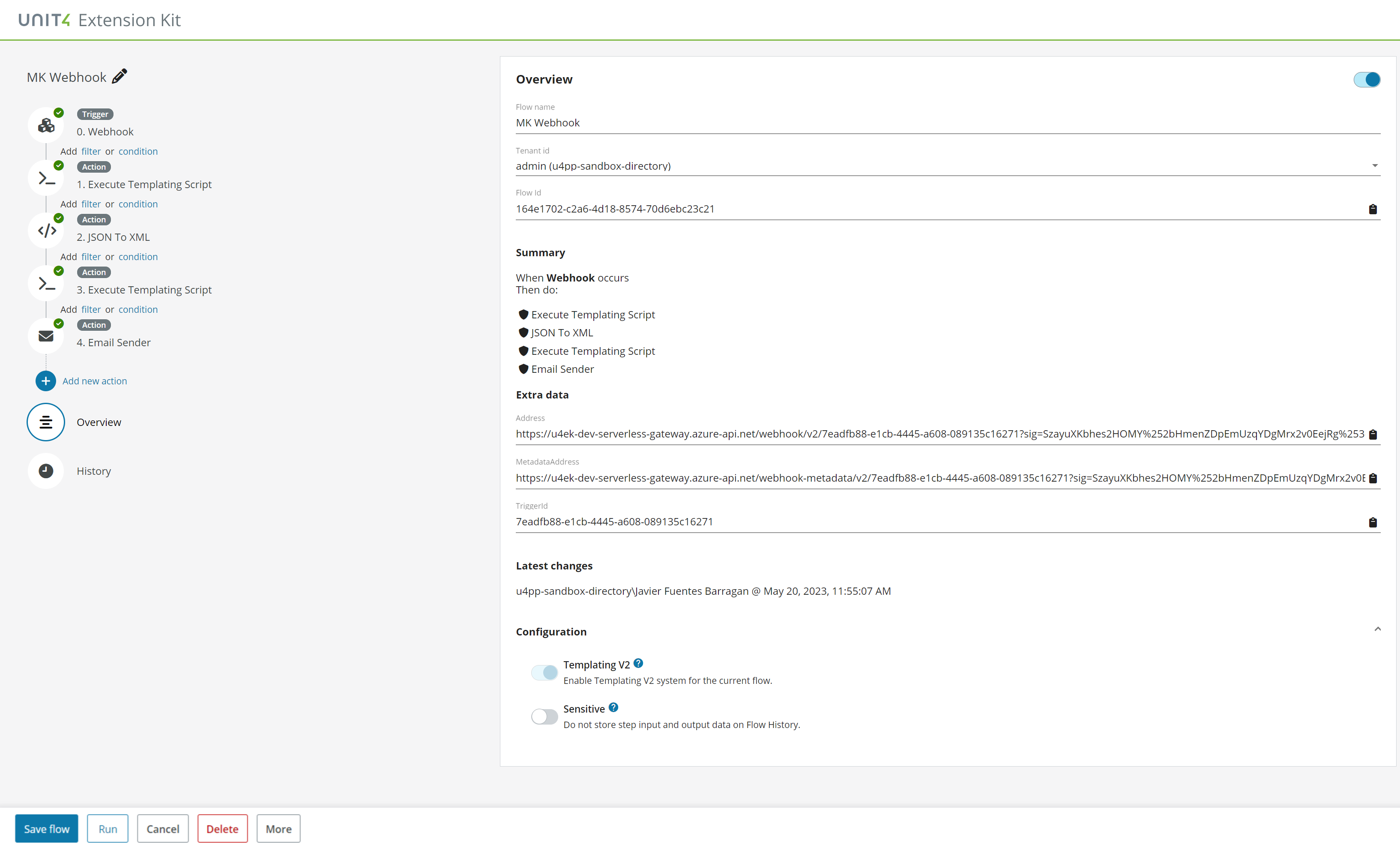Add a condition after JSON To XML

click(138, 257)
